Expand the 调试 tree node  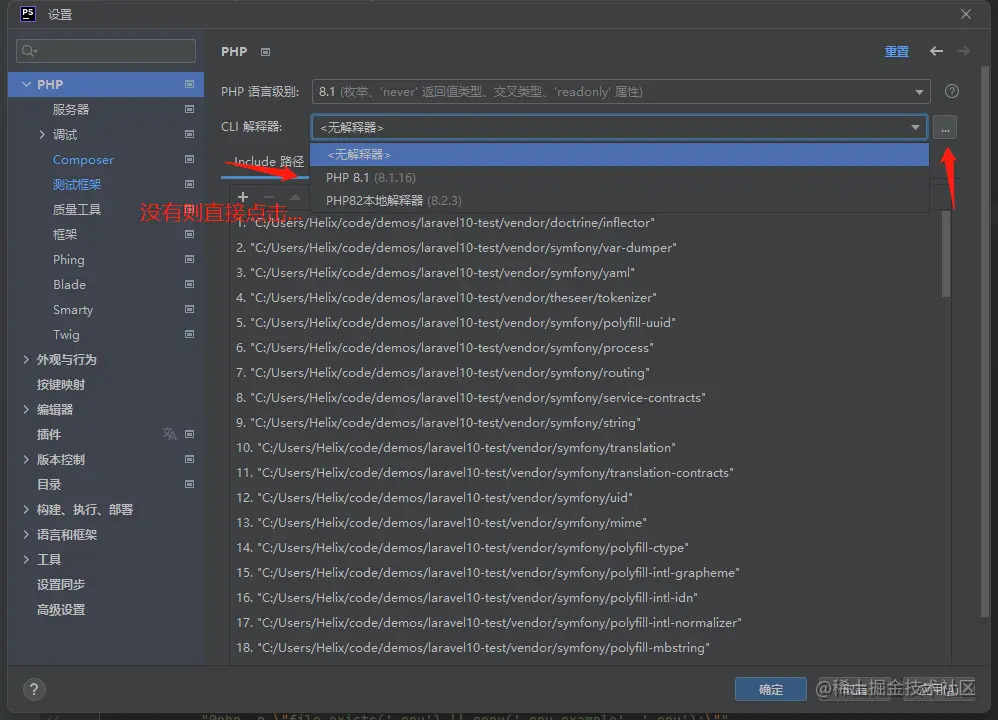pyautogui.click(x=42, y=134)
